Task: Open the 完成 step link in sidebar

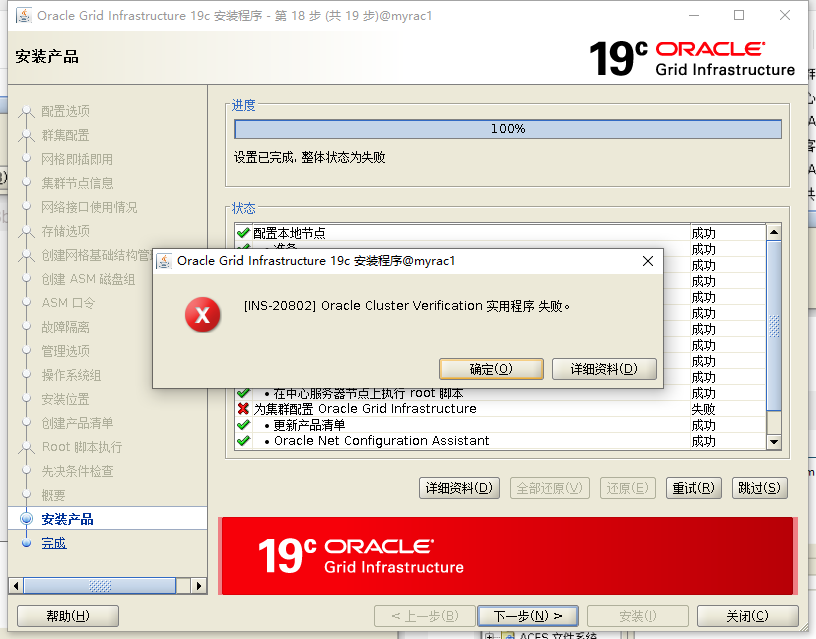Action: point(54,543)
